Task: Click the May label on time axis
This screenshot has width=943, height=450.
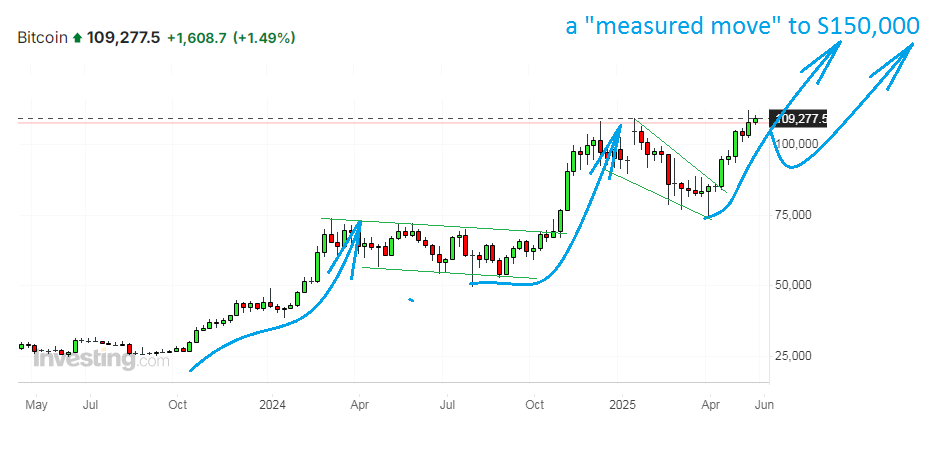Action: [x=35, y=404]
